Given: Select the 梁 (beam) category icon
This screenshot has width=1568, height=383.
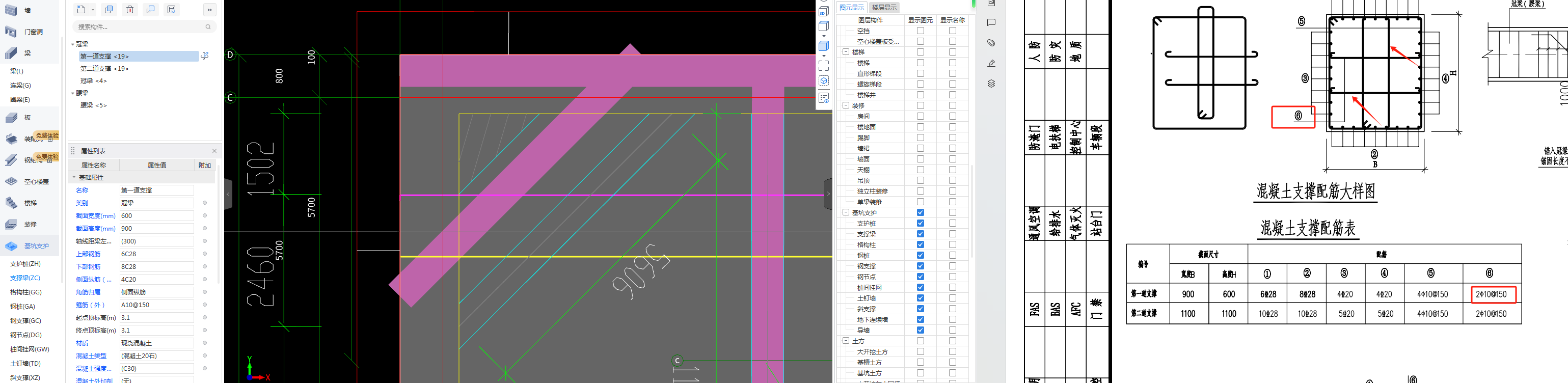Looking at the screenshot, I should (11, 53).
